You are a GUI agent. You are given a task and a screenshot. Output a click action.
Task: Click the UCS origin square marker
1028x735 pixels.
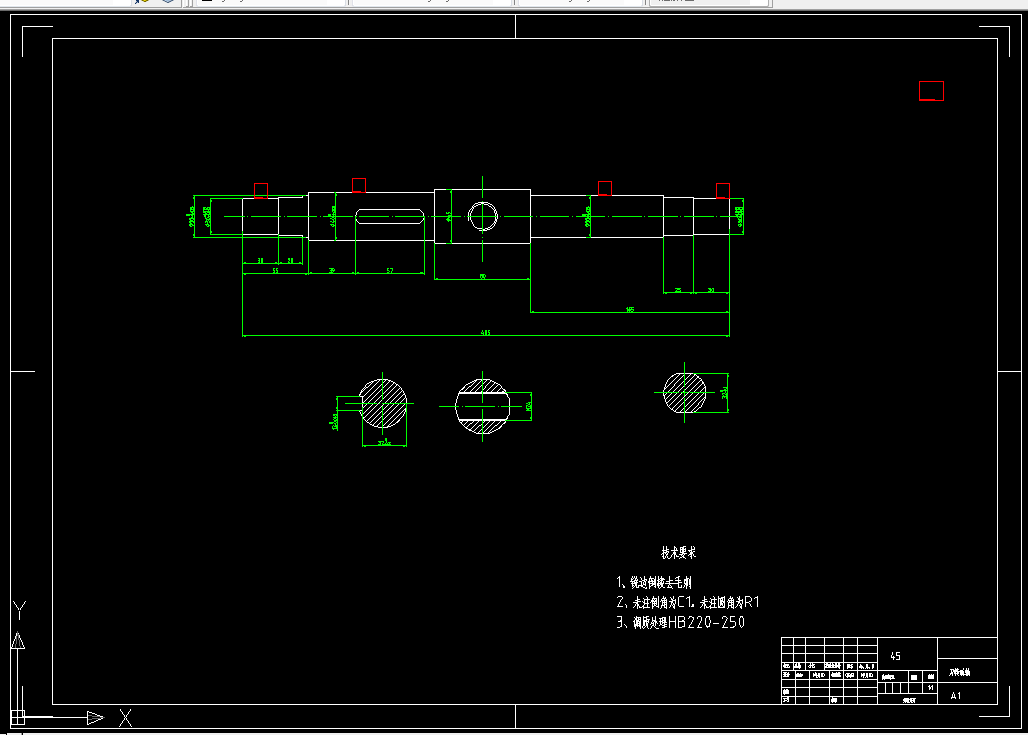pos(18,717)
